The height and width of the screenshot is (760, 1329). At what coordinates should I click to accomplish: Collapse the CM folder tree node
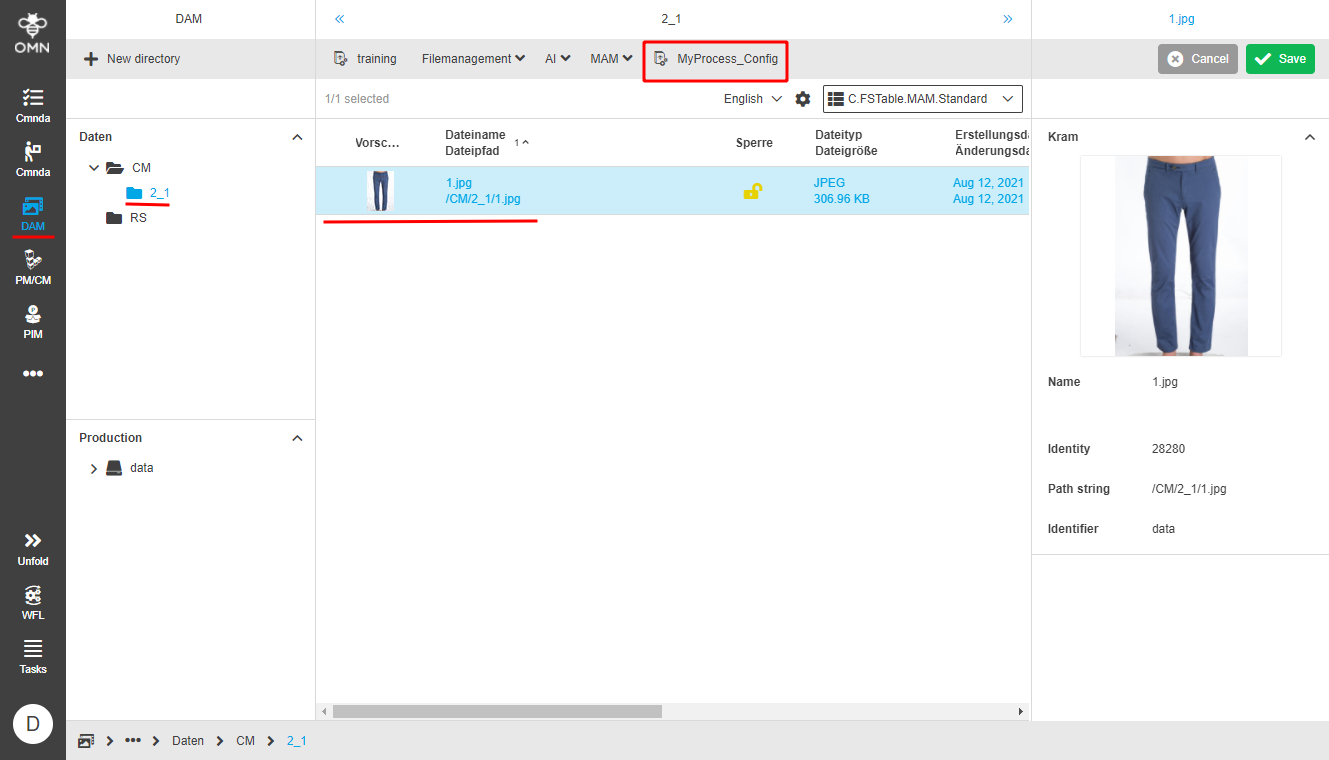tap(94, 168)
